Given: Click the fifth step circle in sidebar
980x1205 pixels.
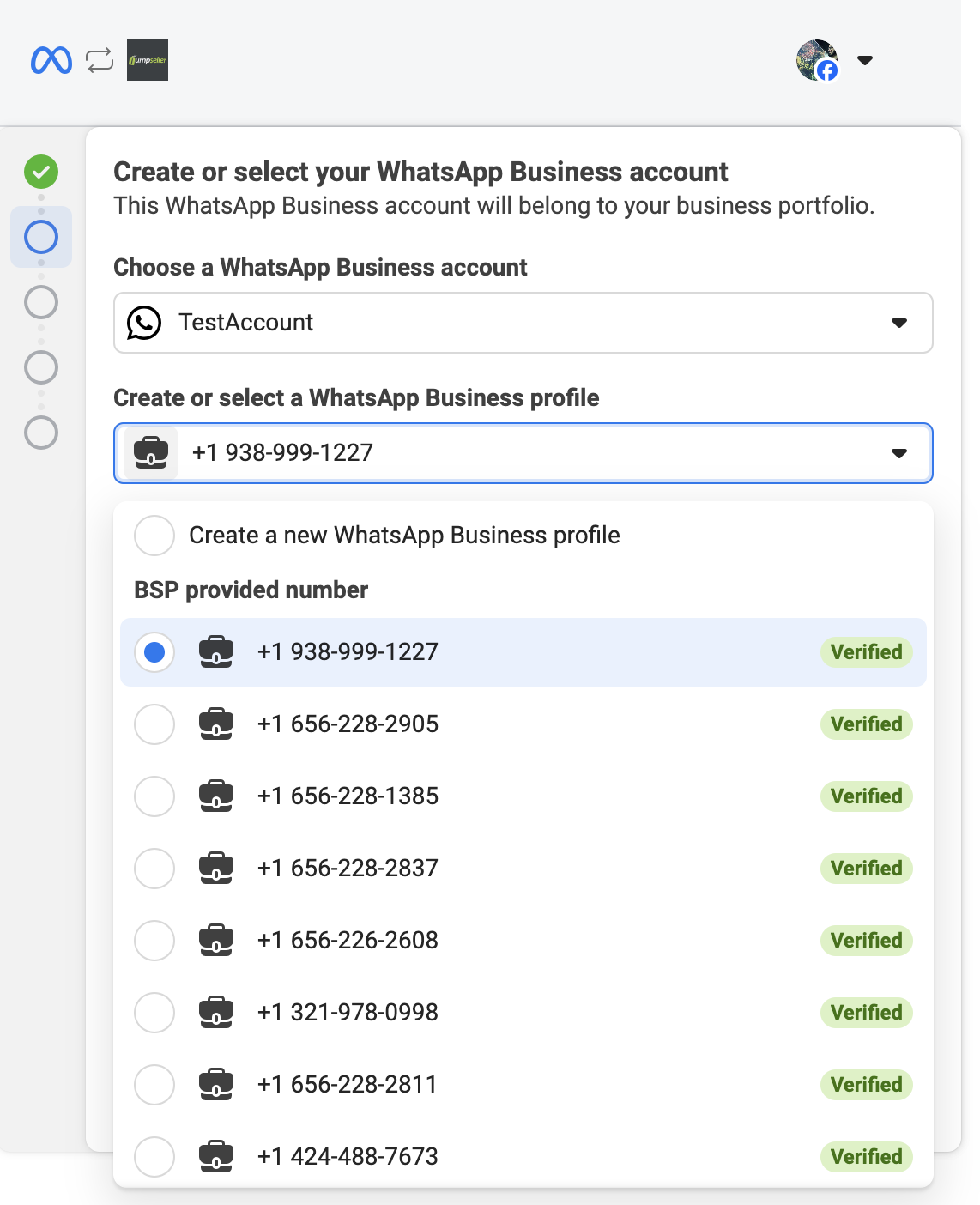Looking at the screenshot, I should (41, 433).
